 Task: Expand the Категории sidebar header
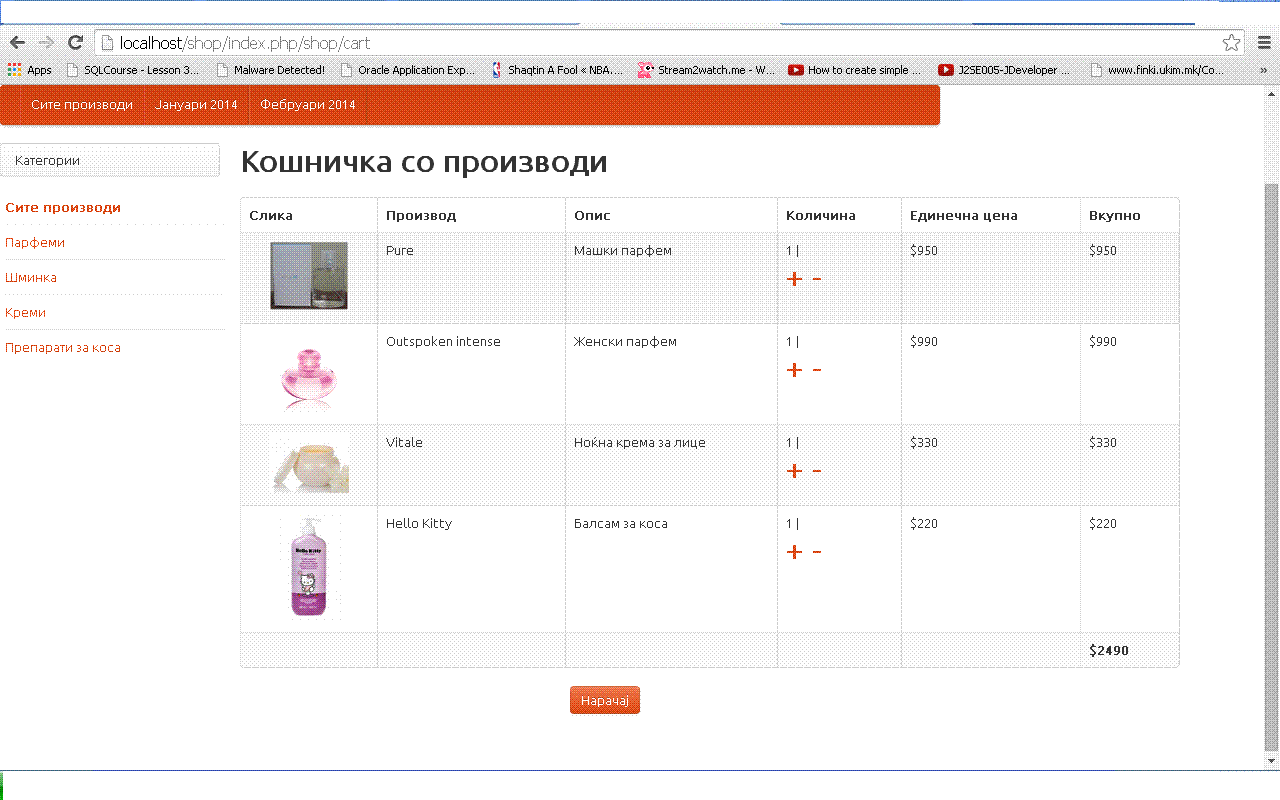pyautogui.click(x=110, y=160)
